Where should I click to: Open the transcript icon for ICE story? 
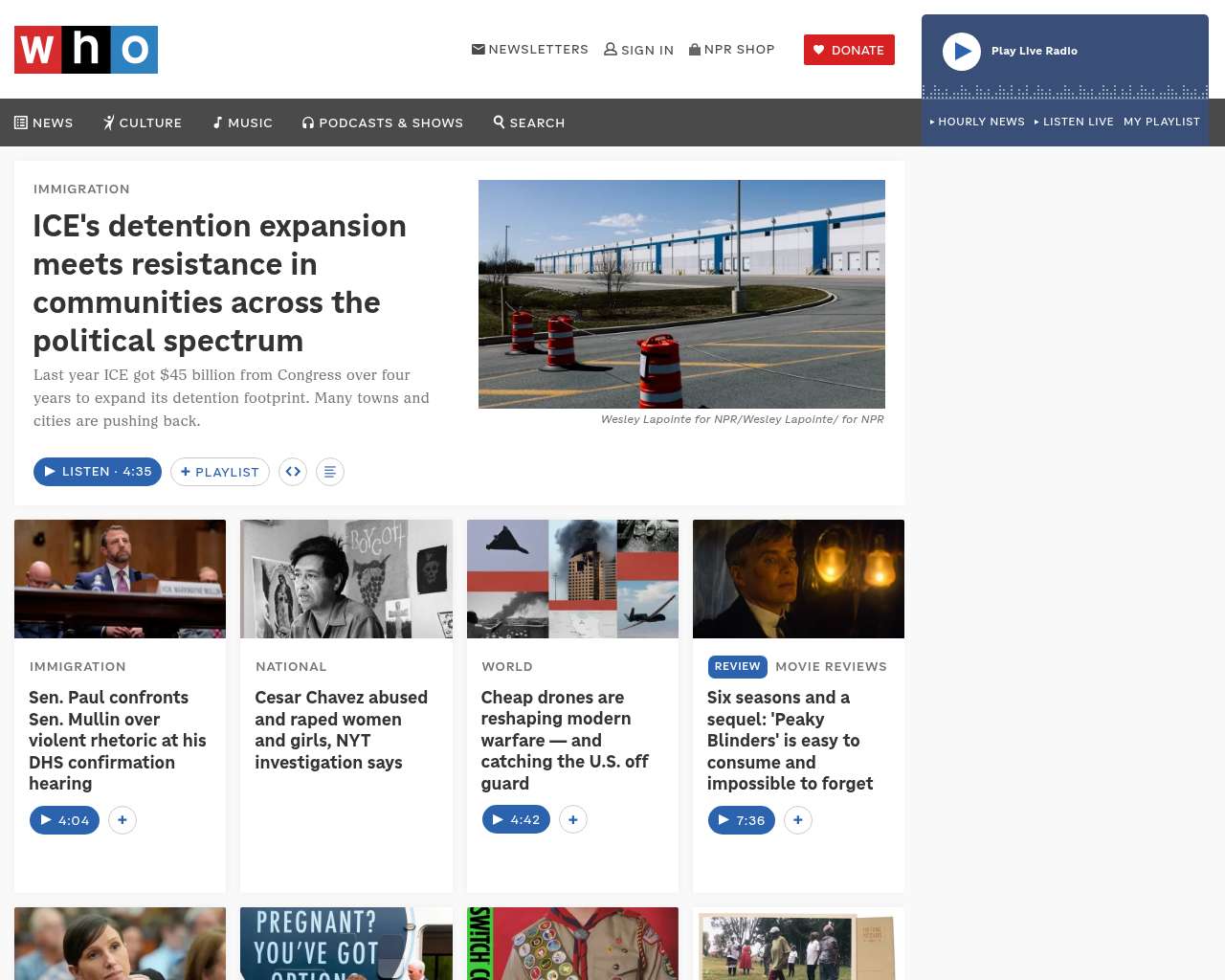point(330,472)
